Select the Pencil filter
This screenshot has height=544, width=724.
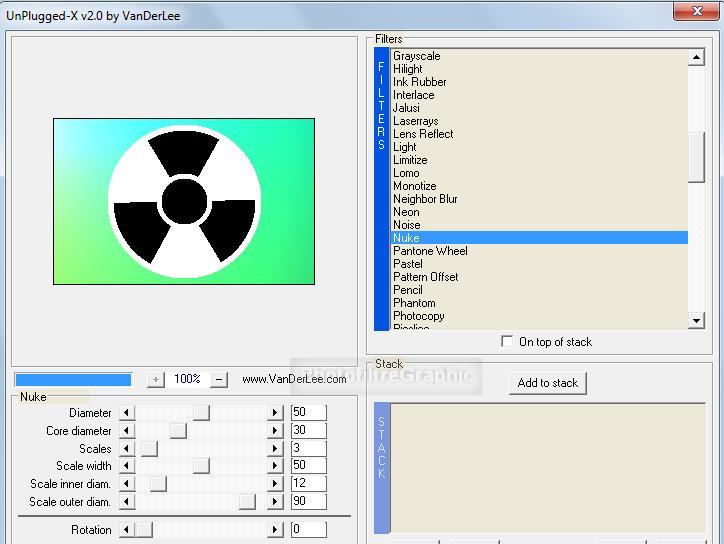tap(539, 290)
